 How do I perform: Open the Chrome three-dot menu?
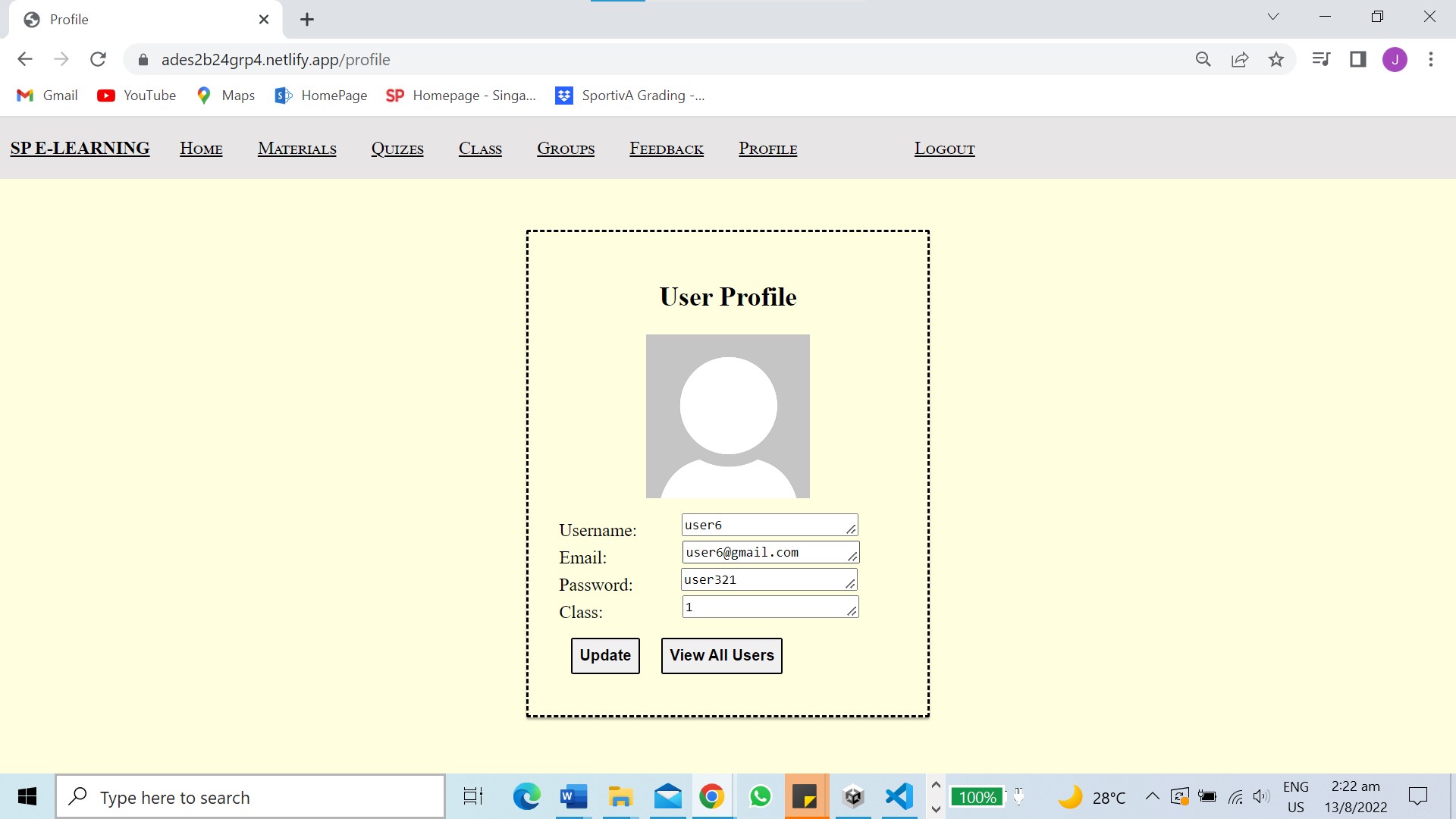point(1431,59)
